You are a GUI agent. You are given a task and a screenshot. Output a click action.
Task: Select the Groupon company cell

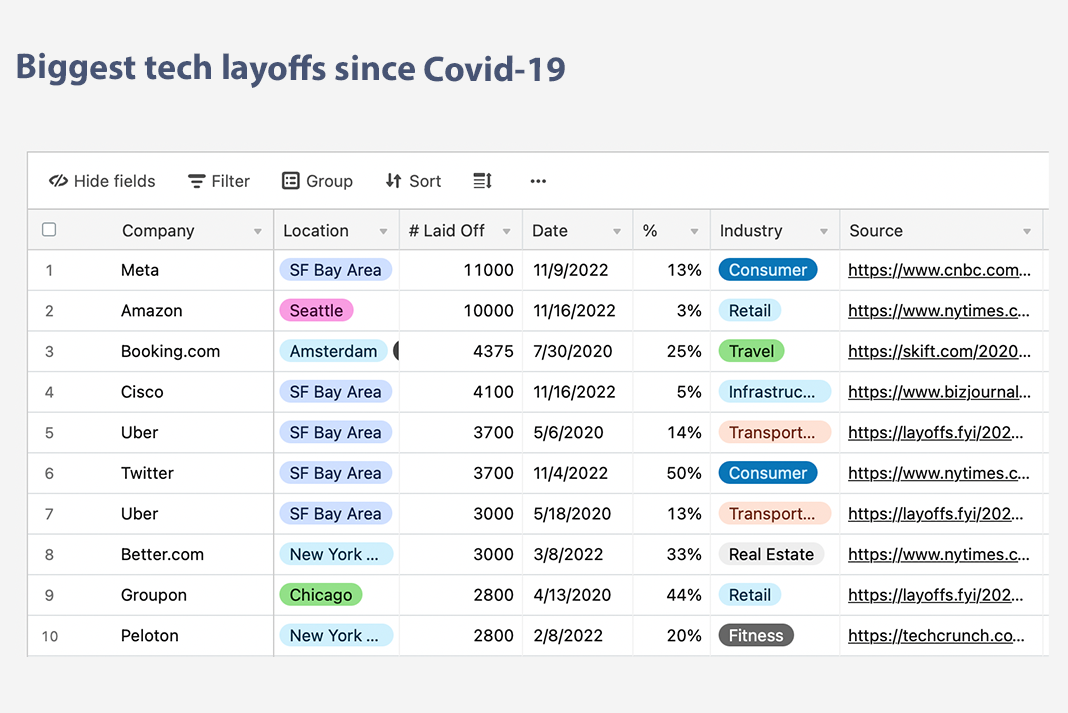153,595
